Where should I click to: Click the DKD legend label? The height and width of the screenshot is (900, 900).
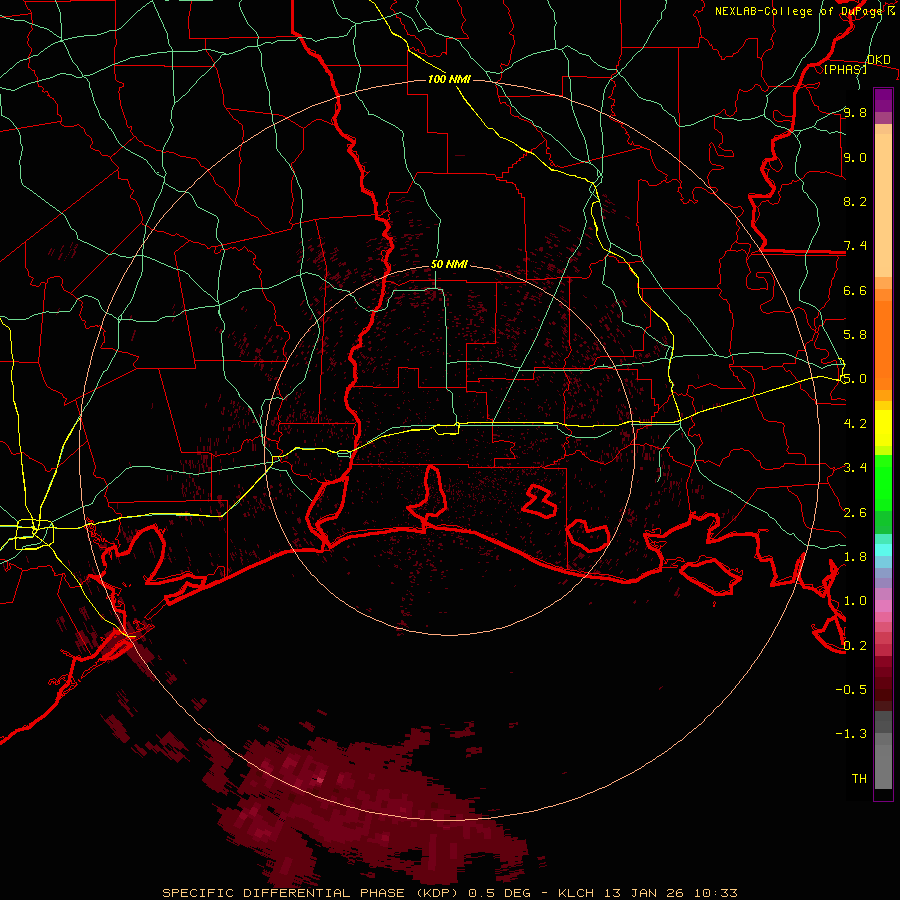(x=879, y=60)
